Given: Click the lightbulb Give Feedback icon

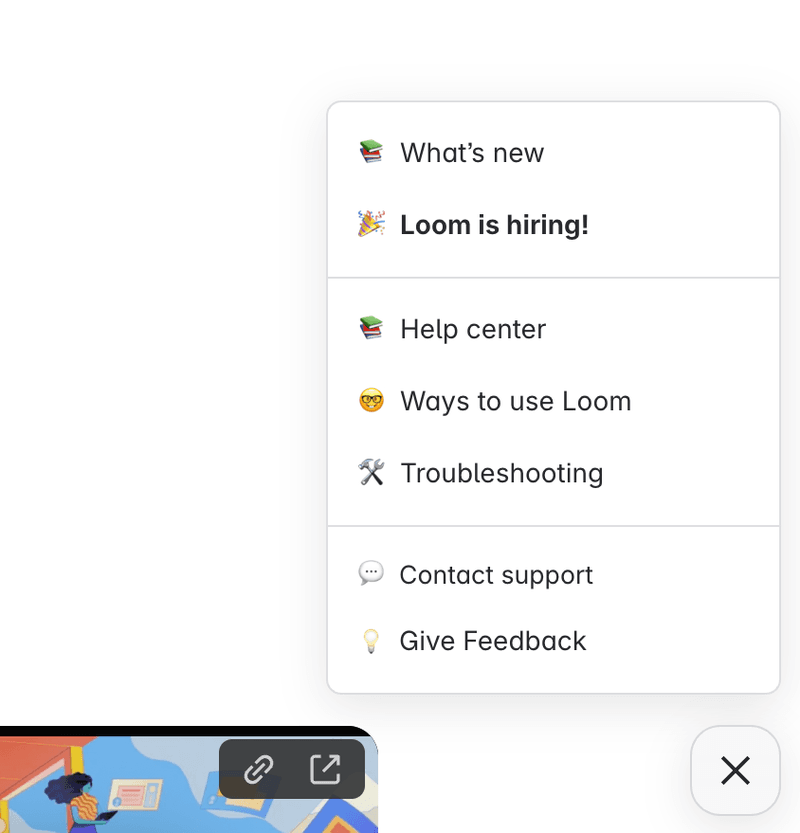Looking at the screenshot, I should [371, 640].
